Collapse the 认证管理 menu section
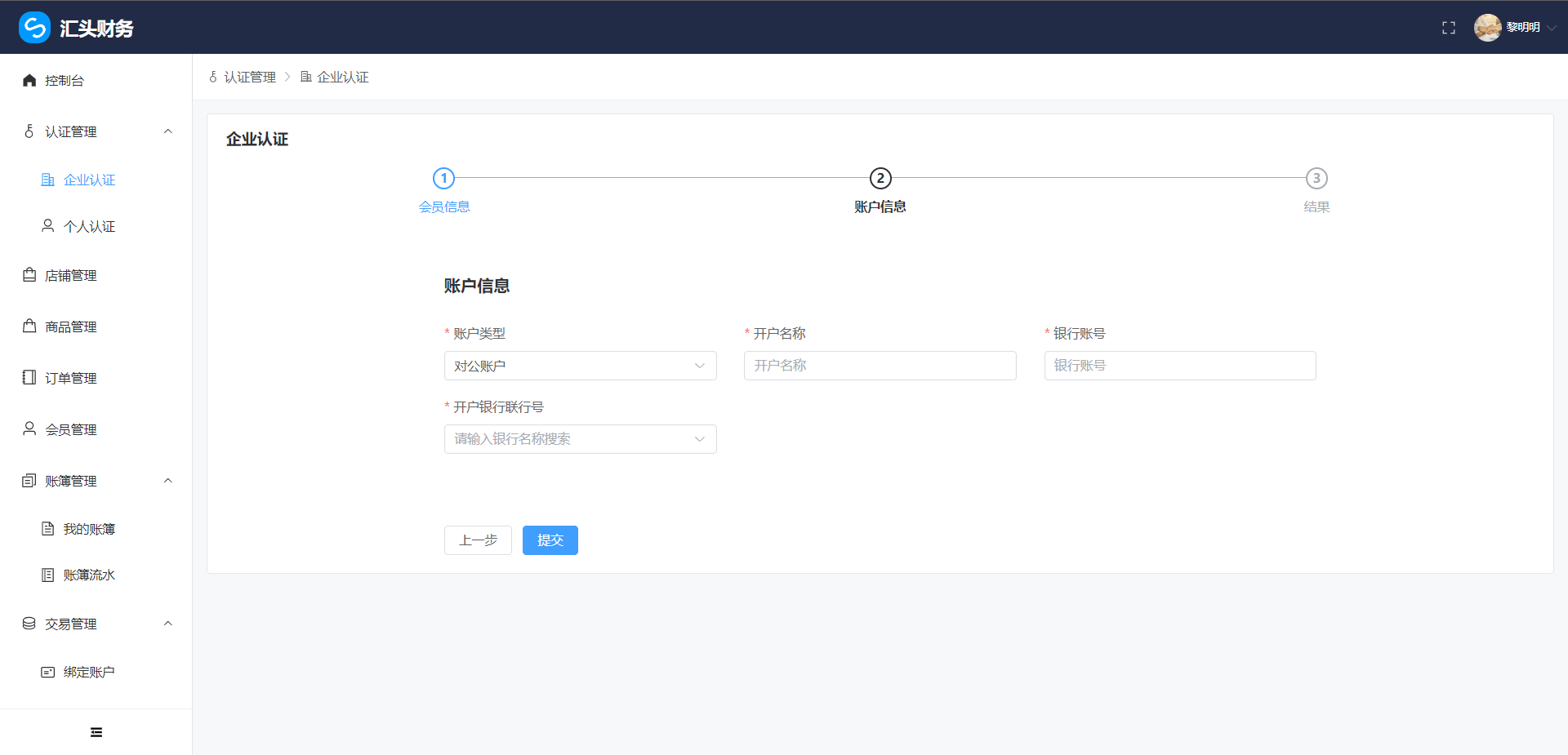Image resolution: width=1568 pixels, height=755 pixels. pos(168,131)
